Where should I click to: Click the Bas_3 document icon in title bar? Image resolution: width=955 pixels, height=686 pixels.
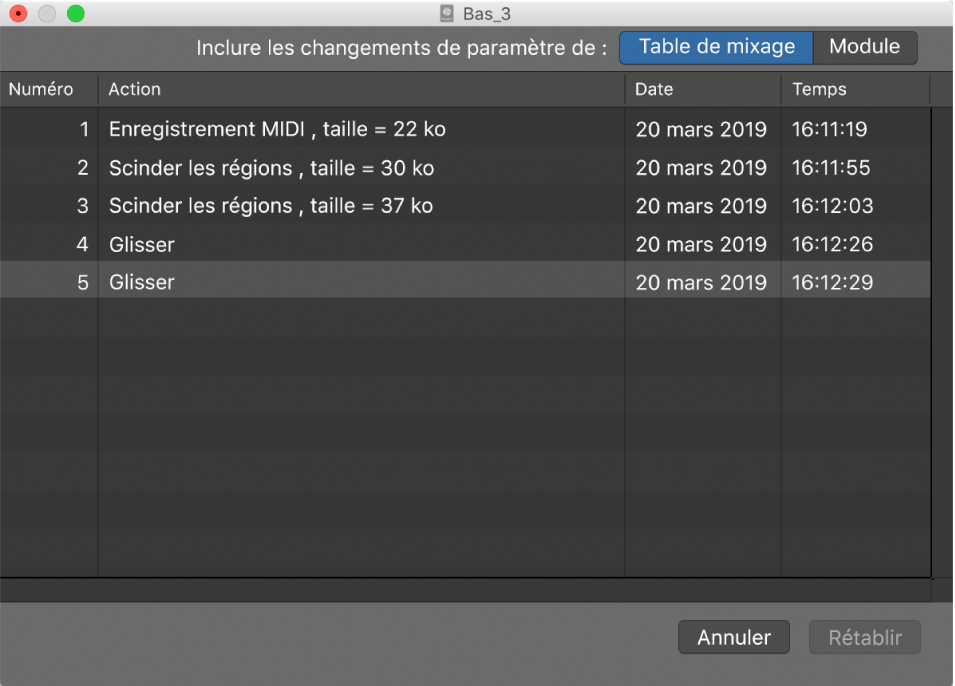444,14
